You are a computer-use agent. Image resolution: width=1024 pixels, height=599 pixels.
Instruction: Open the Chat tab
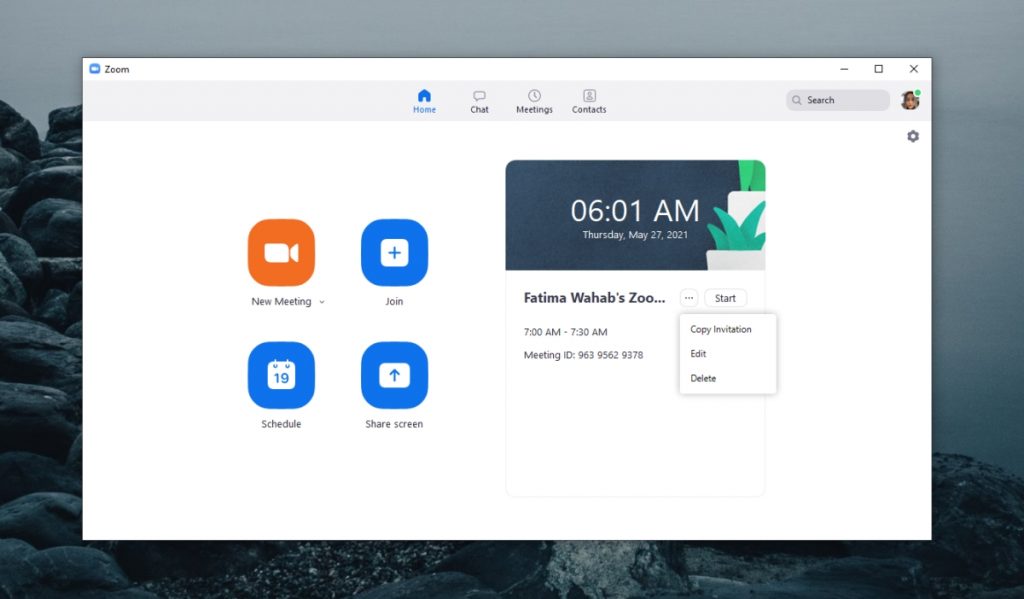pos(479,100)
